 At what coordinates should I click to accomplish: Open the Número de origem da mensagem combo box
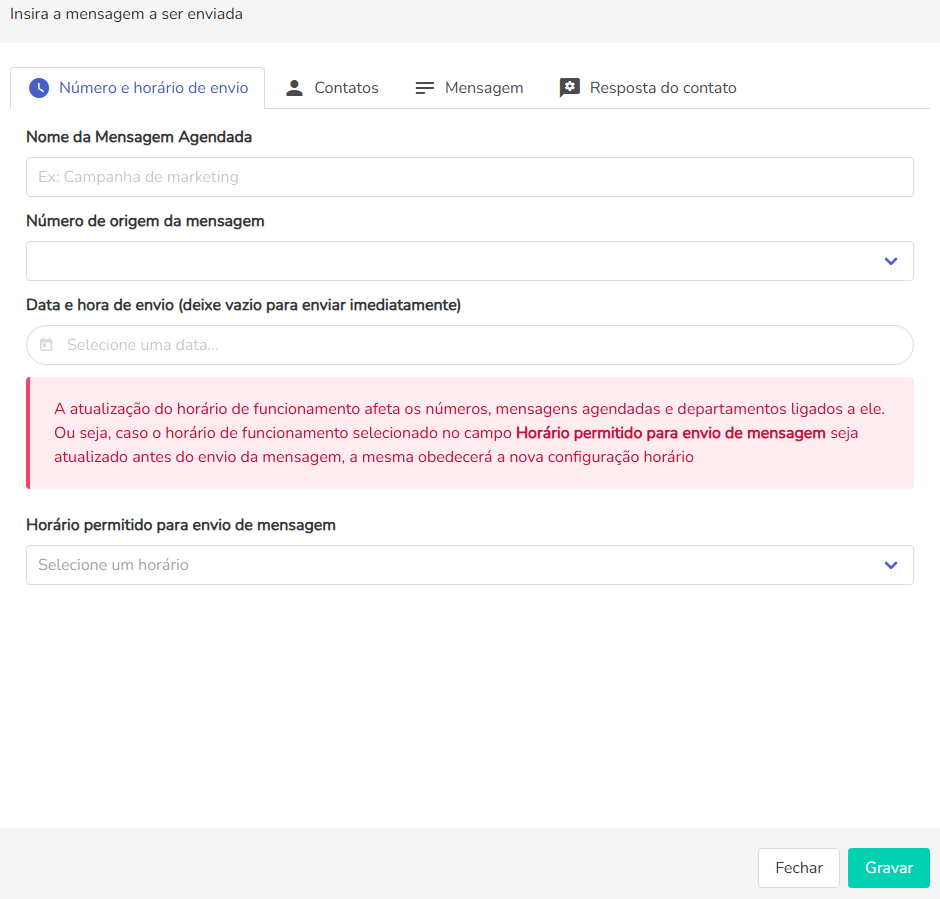coord(450,261)
